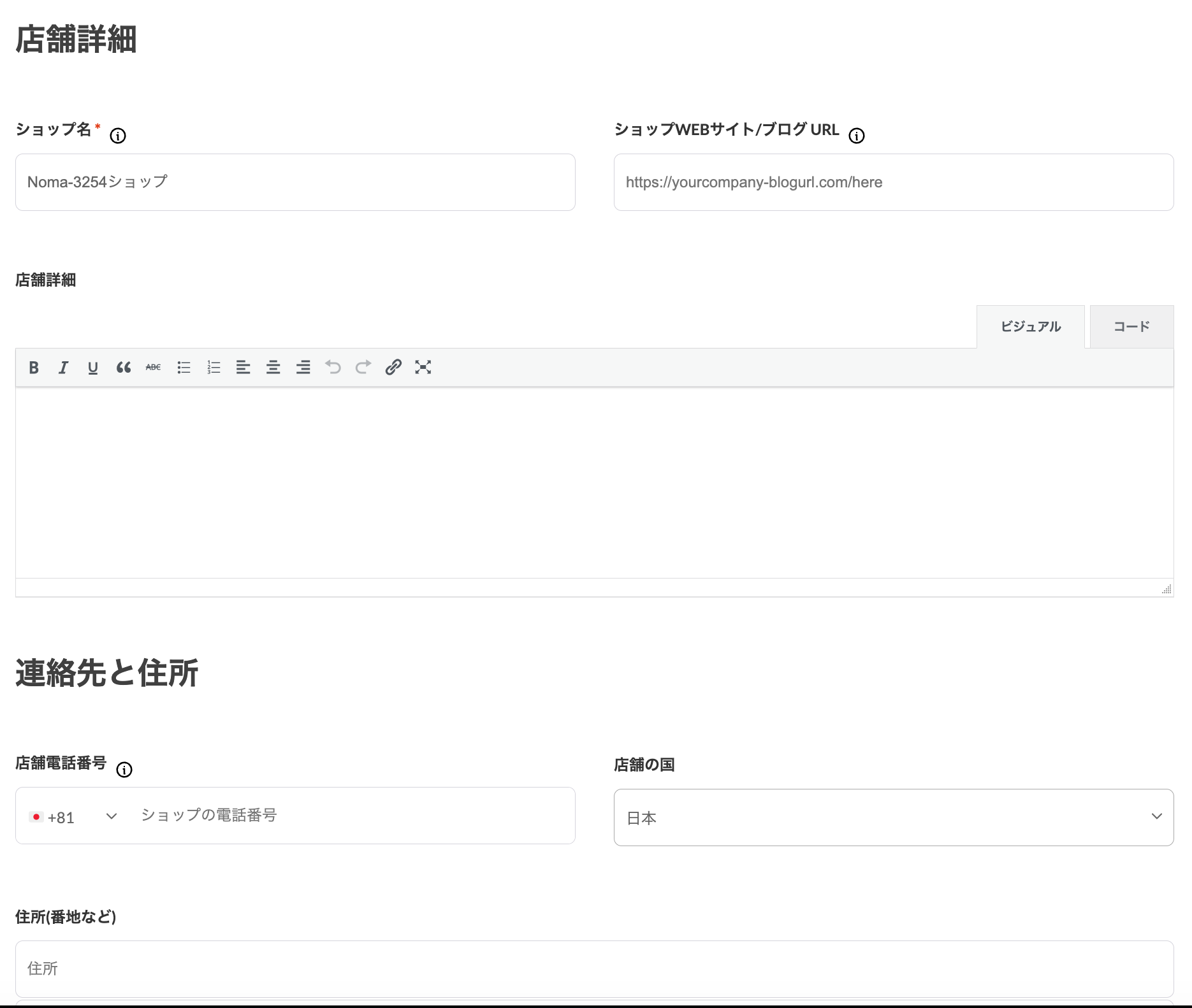Apply strikethrough (ABC) formatting

153,368
